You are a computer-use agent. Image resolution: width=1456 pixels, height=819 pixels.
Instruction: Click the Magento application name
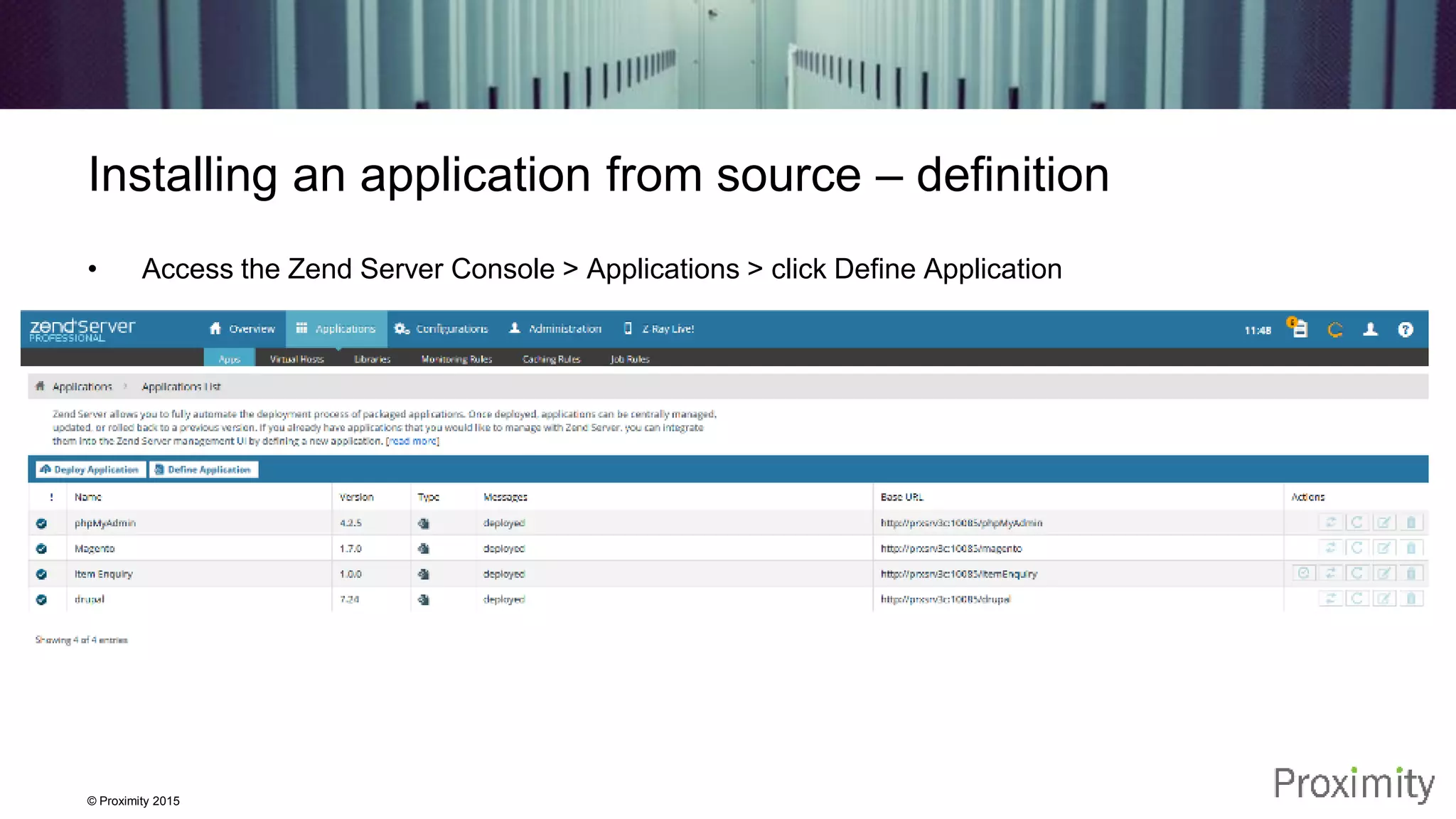click(x=95, y=549)
